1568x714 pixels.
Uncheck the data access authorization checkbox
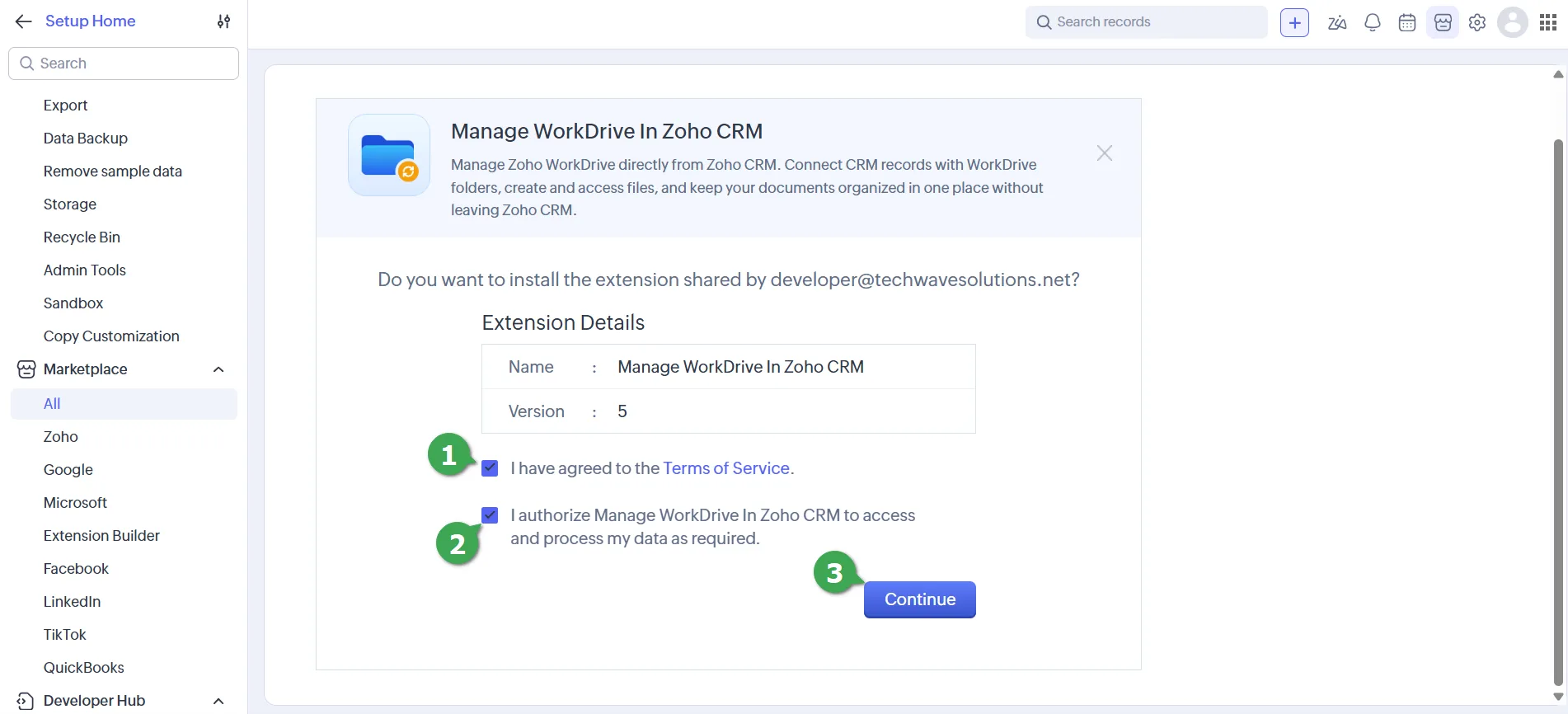490,515
